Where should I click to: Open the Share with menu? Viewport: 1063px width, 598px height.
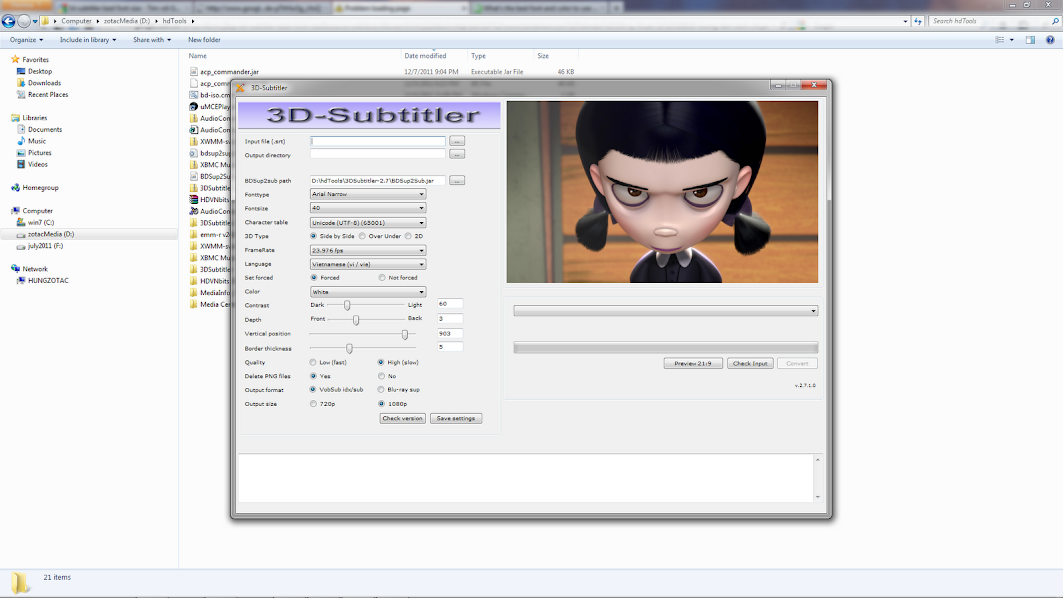click(152, 40)
